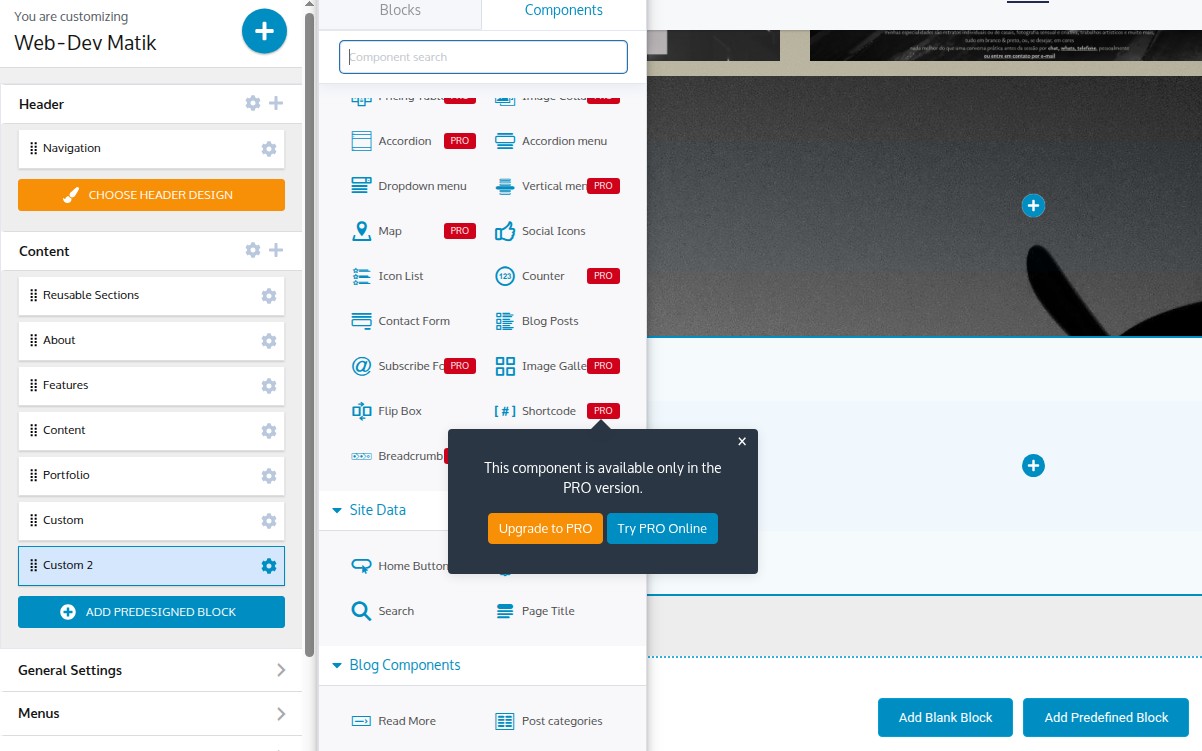Switch to the Blocks tab
The height and width of the screenshot is (751, 1202).
coord(400,11)
